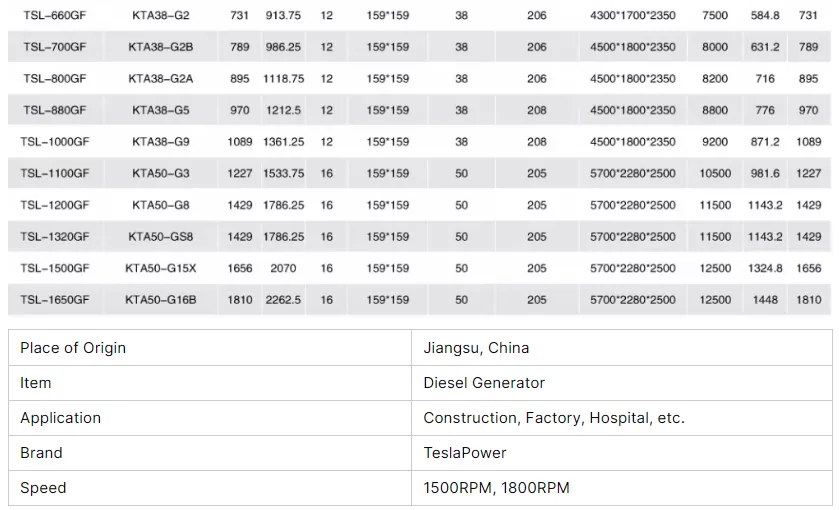This screenshot has width=839, height=510.
Task: Click the TSL-1320GF model cell
Action: tap(55, 237)
